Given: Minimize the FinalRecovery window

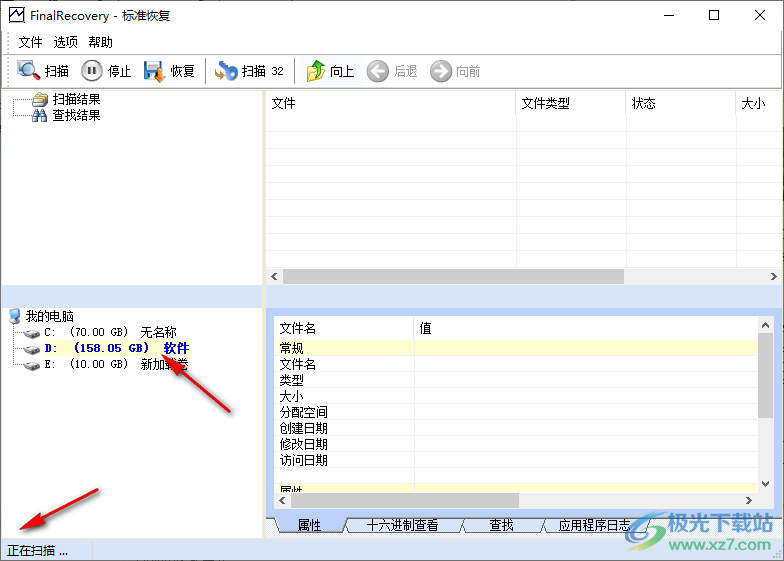Looking at the screenshot, I should (x=668, y=16).
